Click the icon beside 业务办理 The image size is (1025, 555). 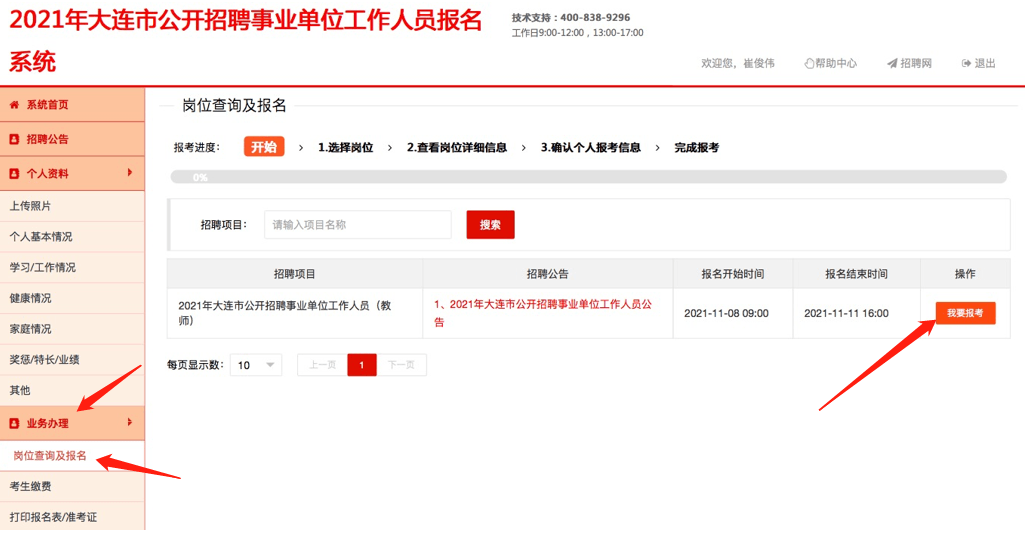[15, 424]
